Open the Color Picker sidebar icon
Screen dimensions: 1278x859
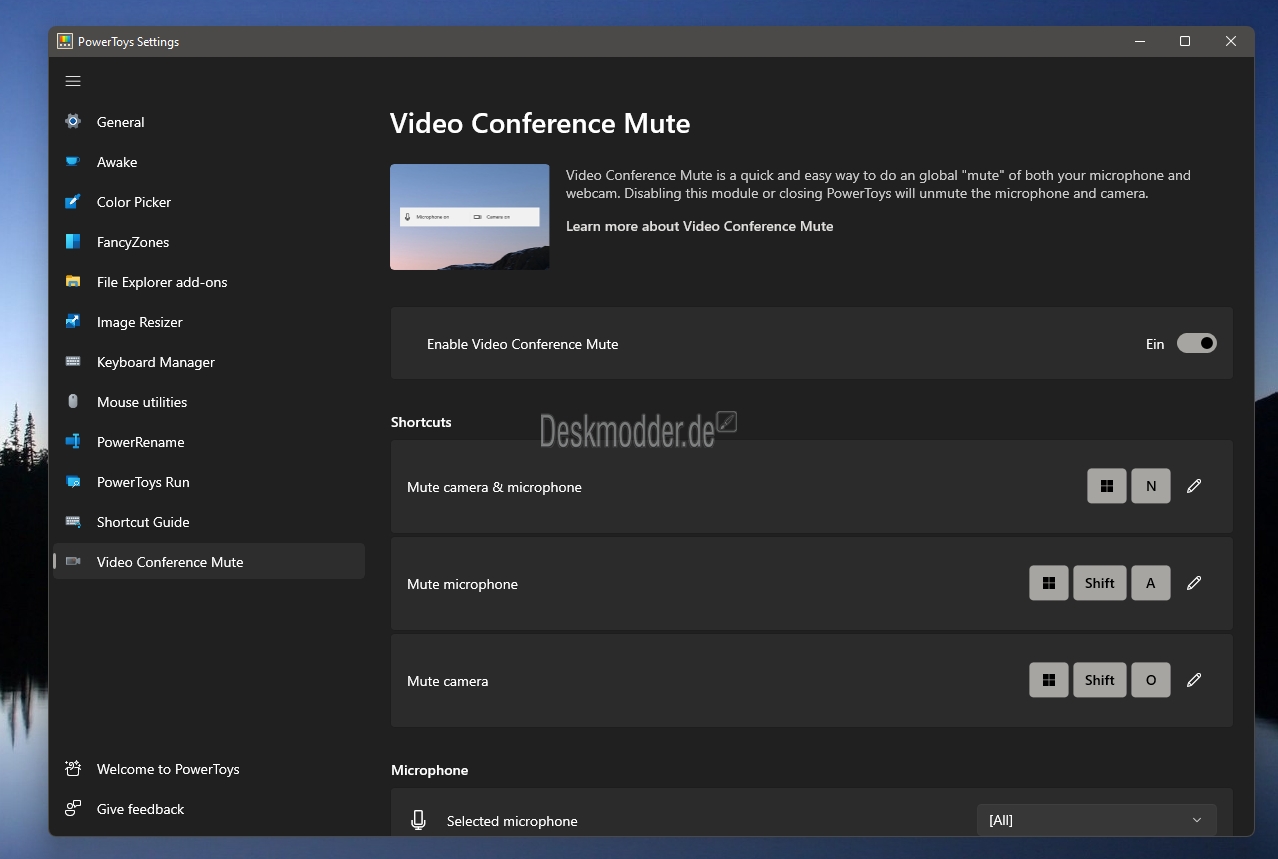73,202
